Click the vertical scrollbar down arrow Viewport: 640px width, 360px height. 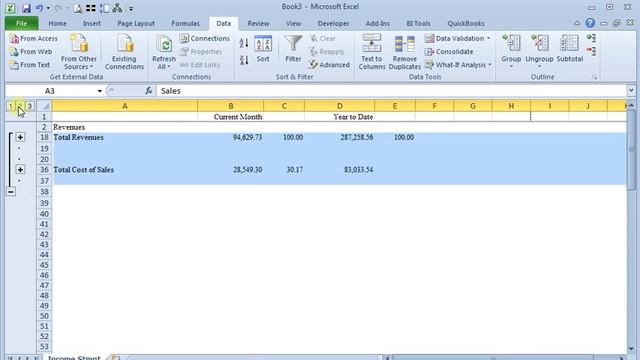coord(631,349)
